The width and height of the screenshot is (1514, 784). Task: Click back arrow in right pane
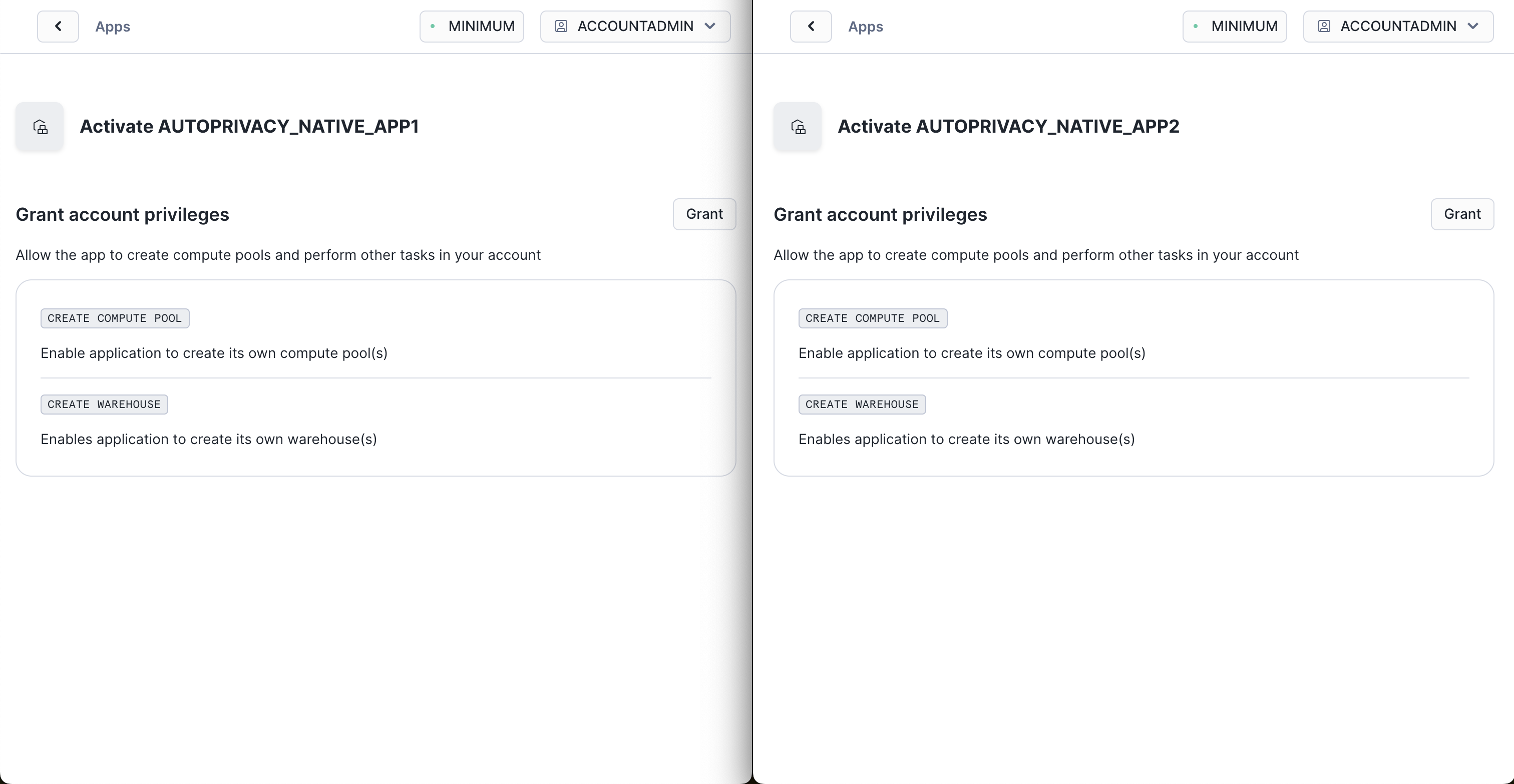811,27
